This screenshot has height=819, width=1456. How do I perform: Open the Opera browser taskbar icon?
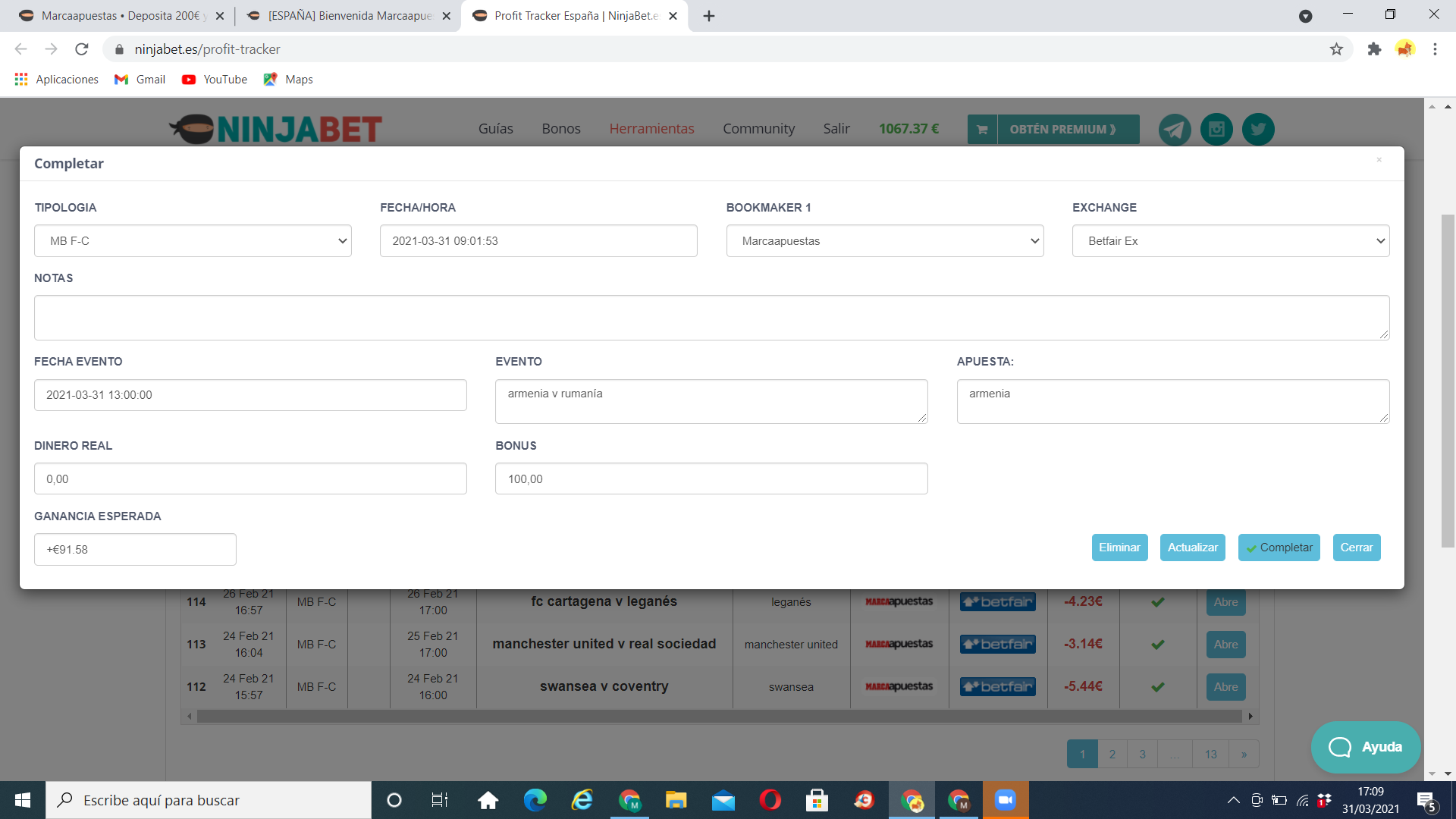pyautogui.click(x=770, y=800)
